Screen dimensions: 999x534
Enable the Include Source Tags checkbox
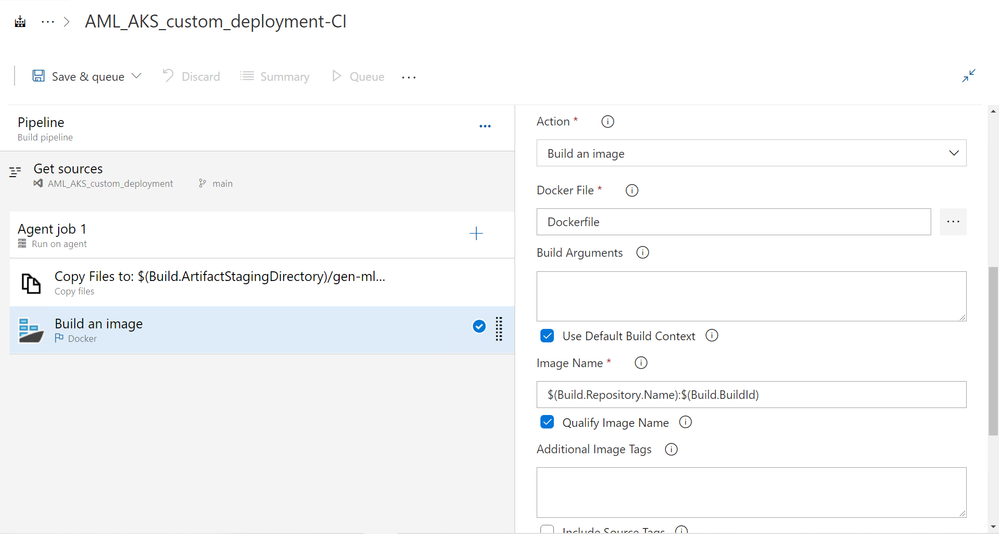pos(547,530)
